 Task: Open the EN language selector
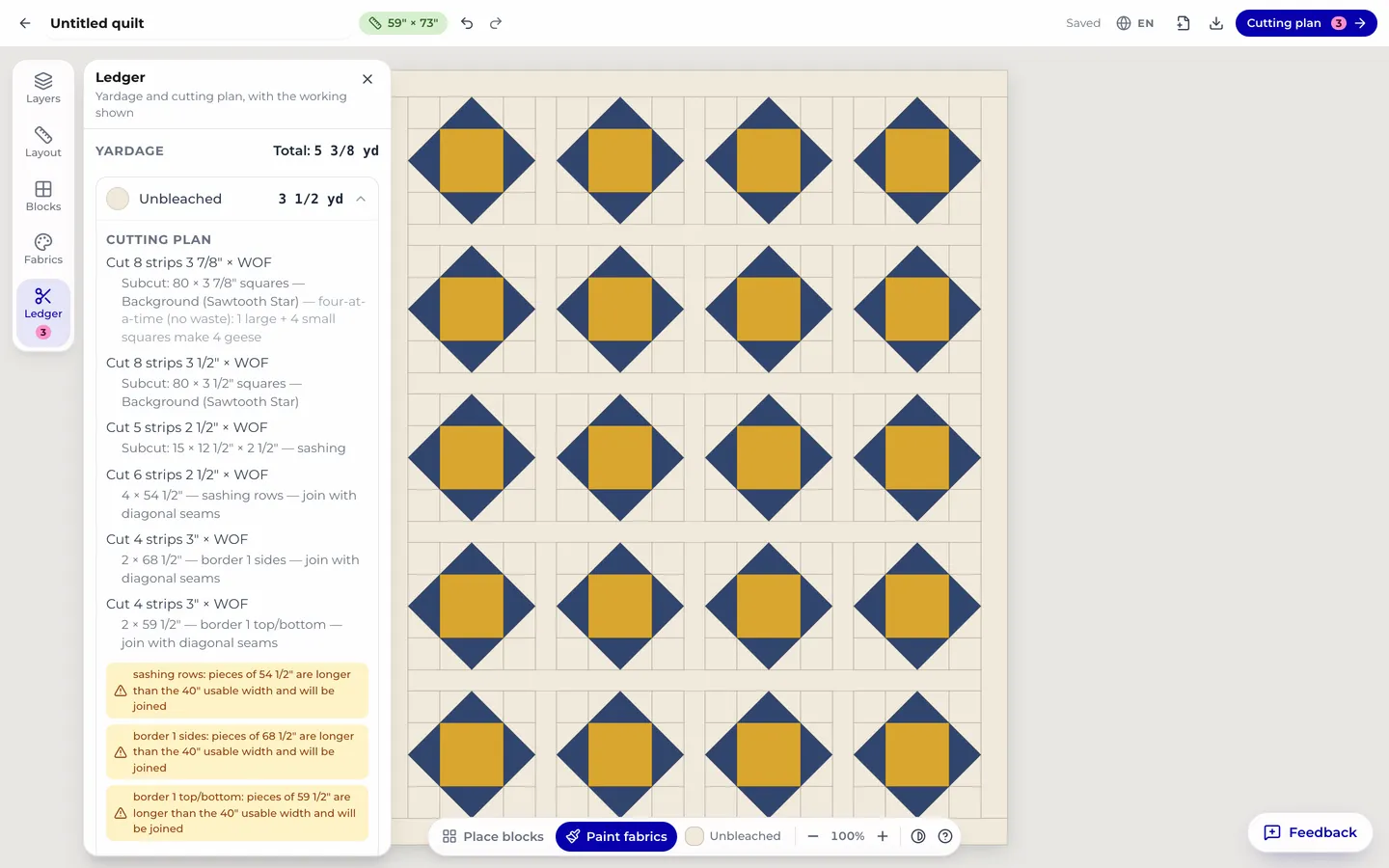click(x=1135, y=23)
